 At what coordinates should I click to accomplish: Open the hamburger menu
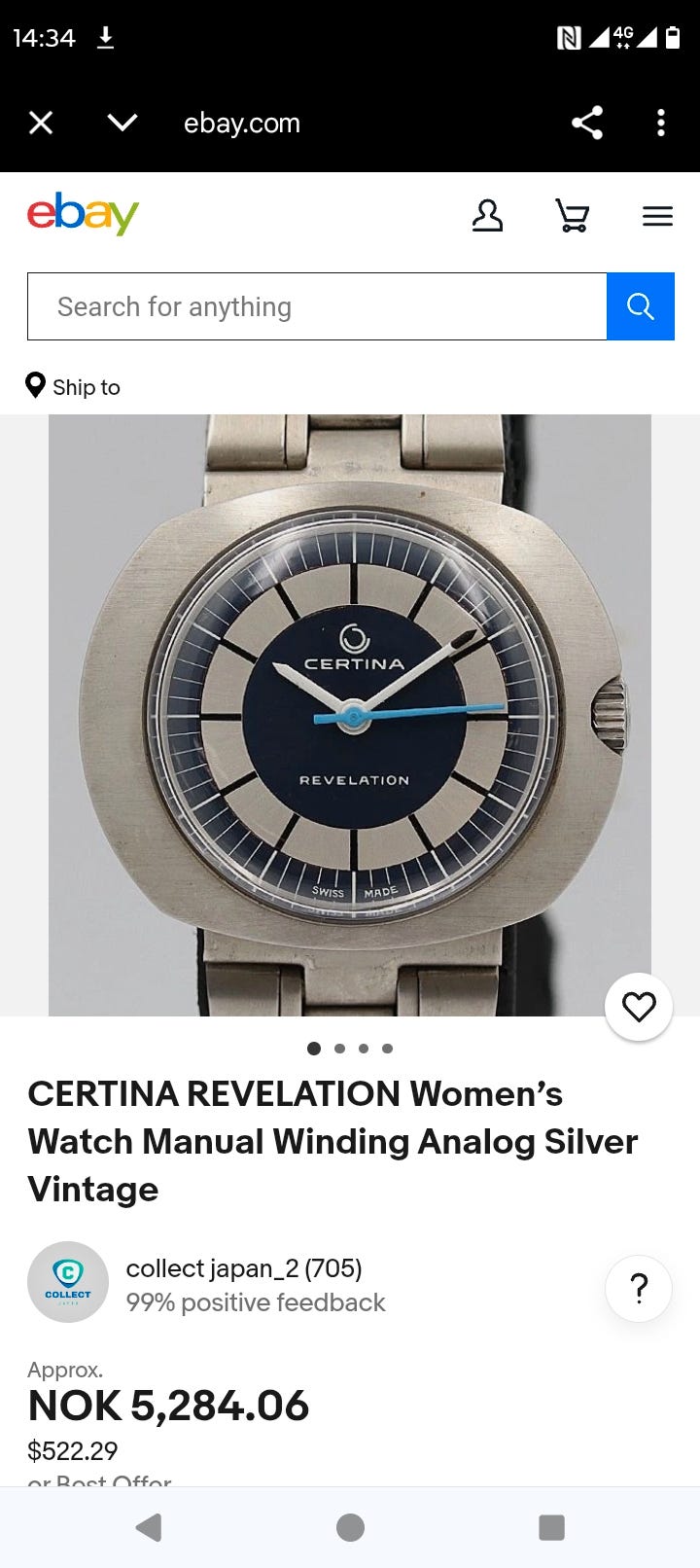coord(657,216)
